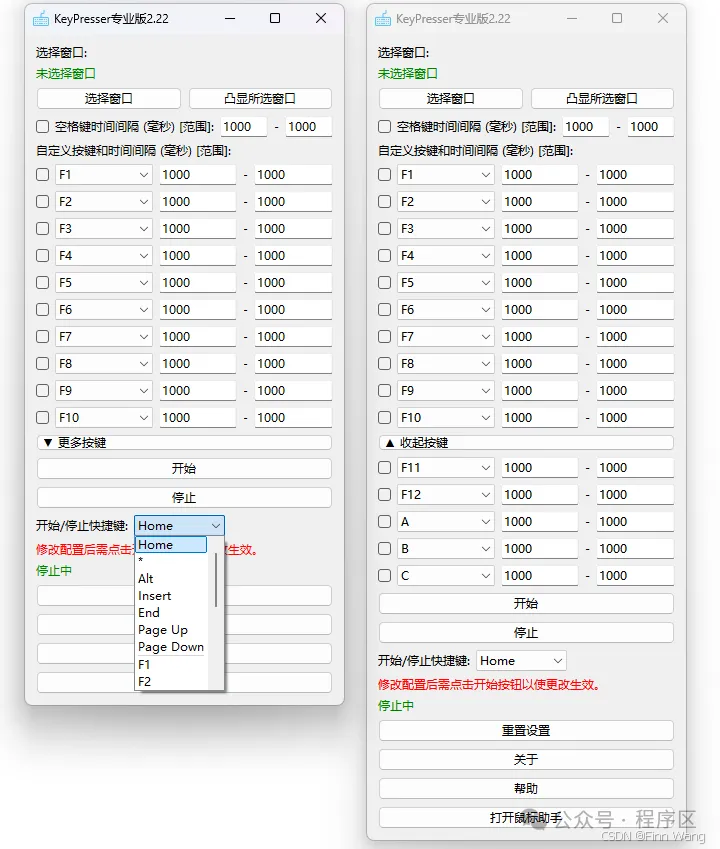This screenshot has height=849, width=720.
Task: Tick the F3 checkbox in right window
Action: coord(384,228)
